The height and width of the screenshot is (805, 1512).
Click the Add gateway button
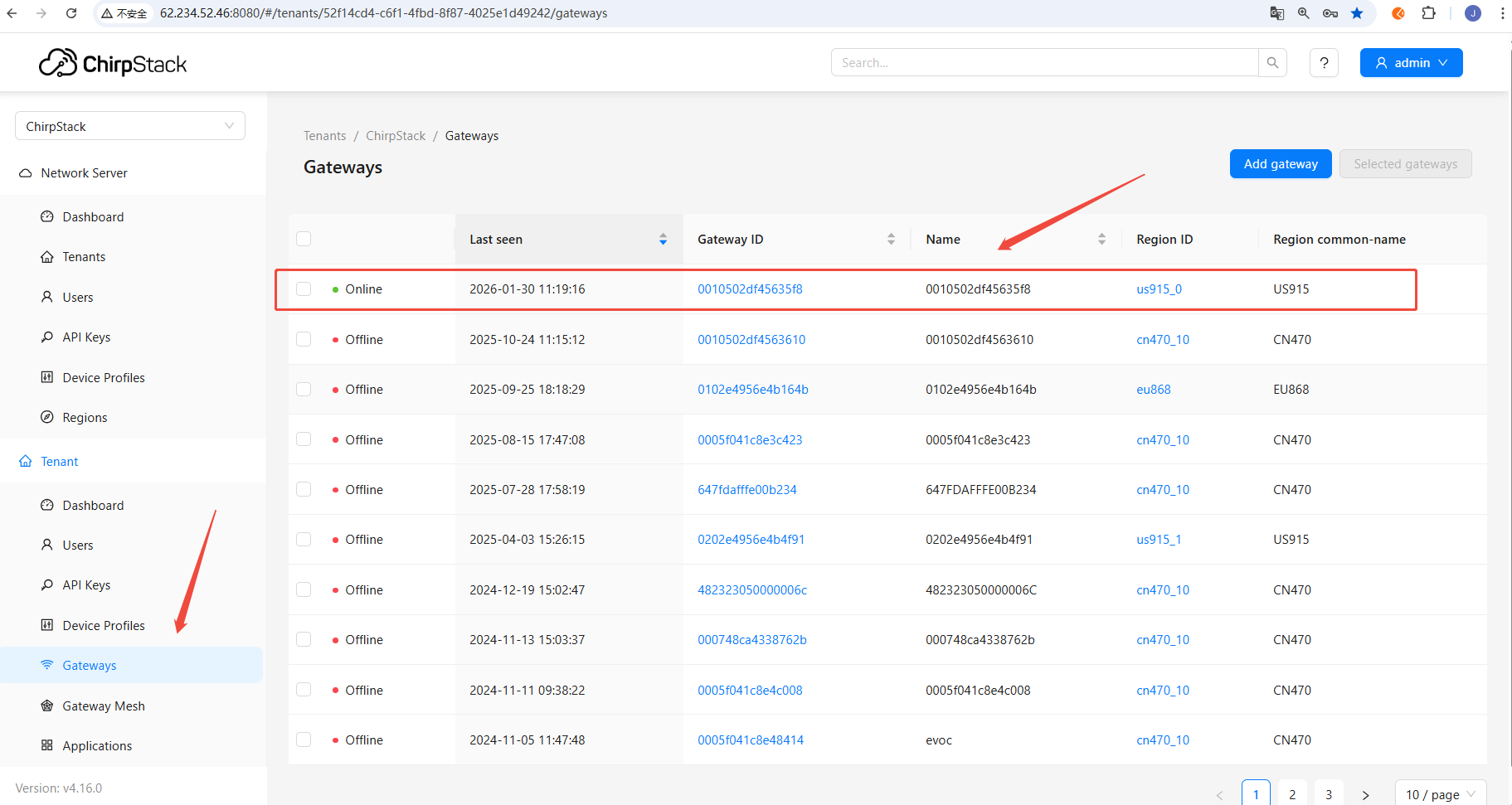point(1280,164)
